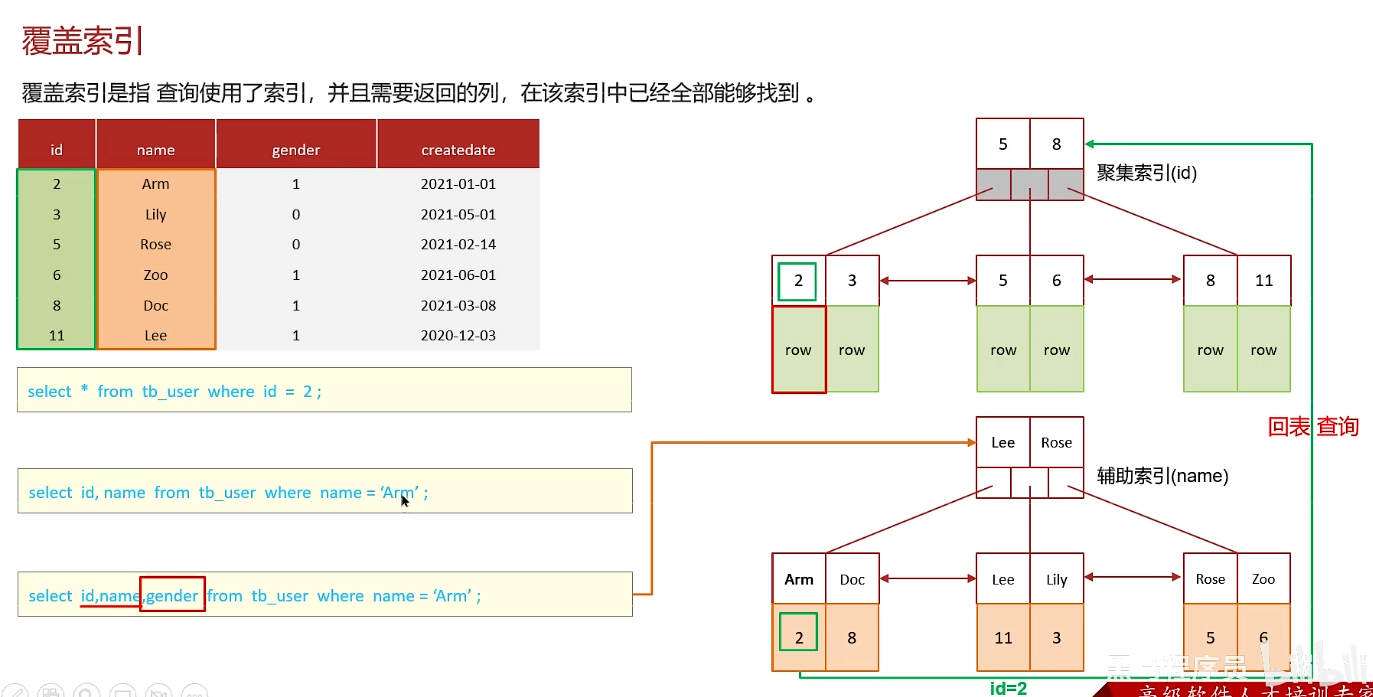Click leaf key 3 in clustered index
The image size is (1373, 697).
click(x=852, y=281)
